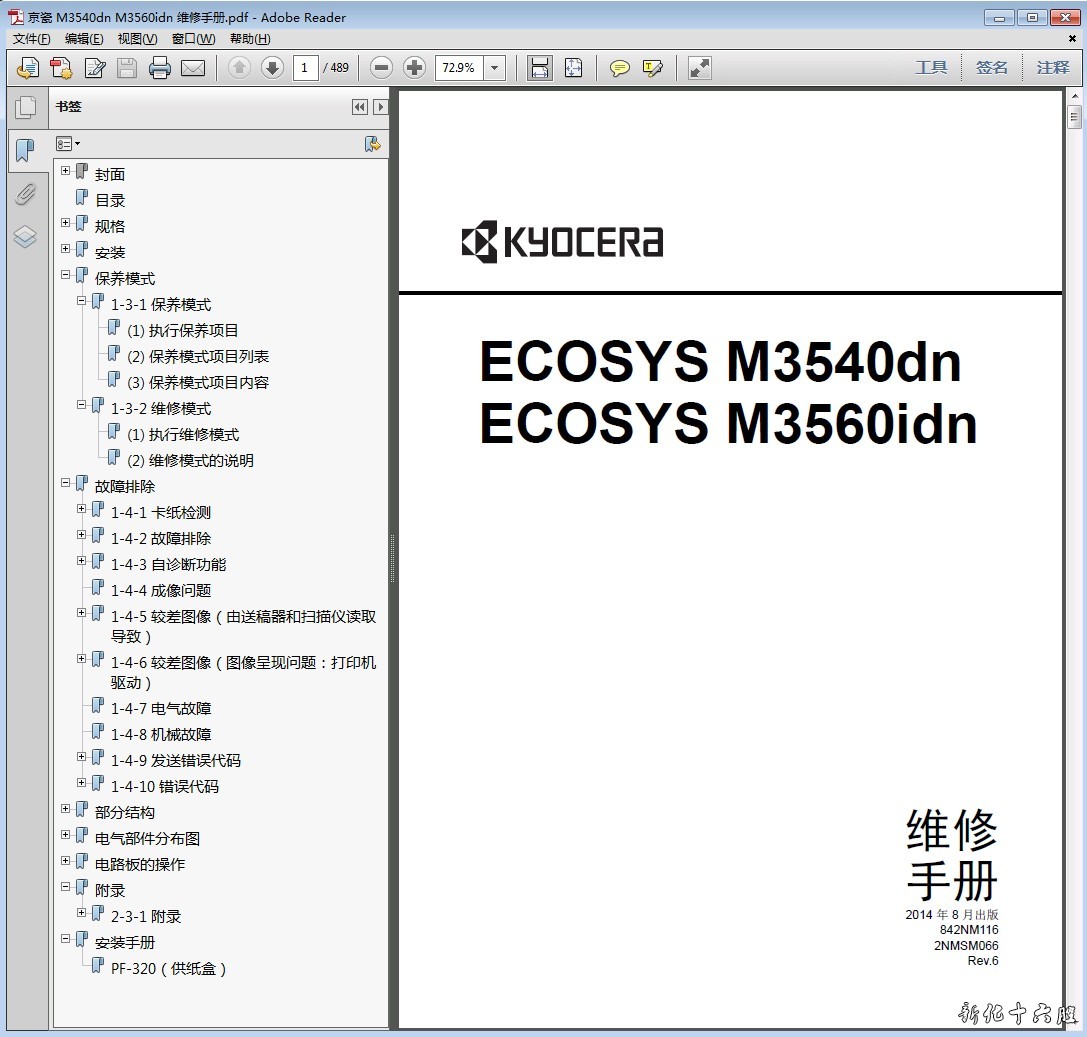This screenshot has width=1087, height=1037.
Task: Add sticky note comment tool
Action: tap(620, 68)
